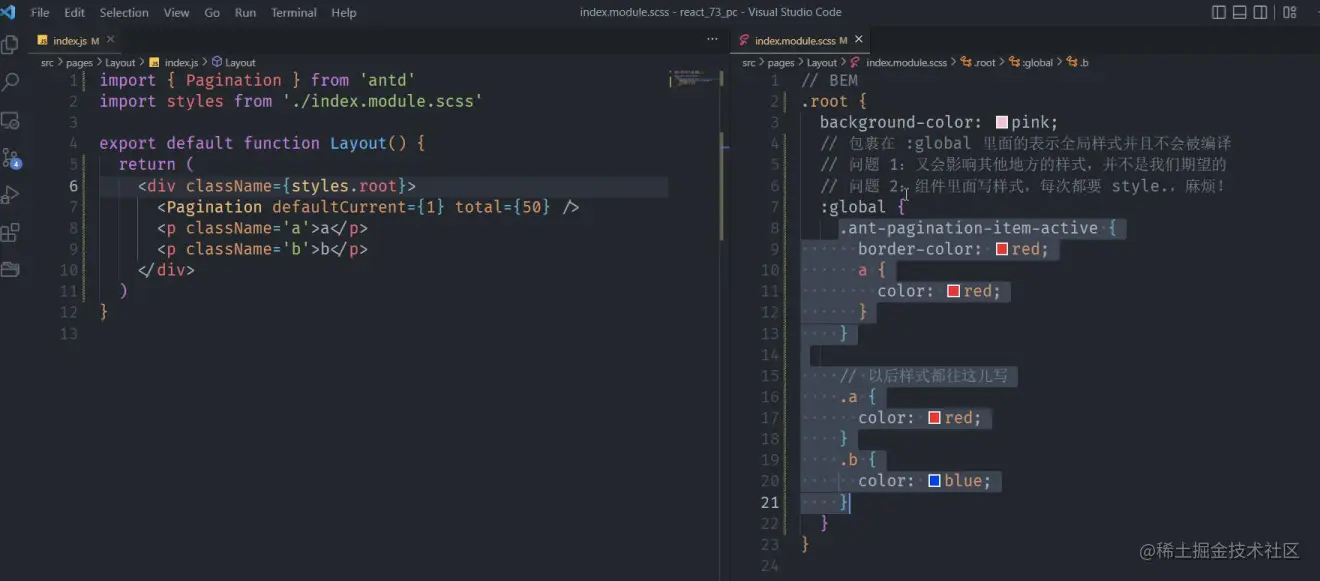
Task: Open blue color swatch in .b rule
Action: pos(934,481)
